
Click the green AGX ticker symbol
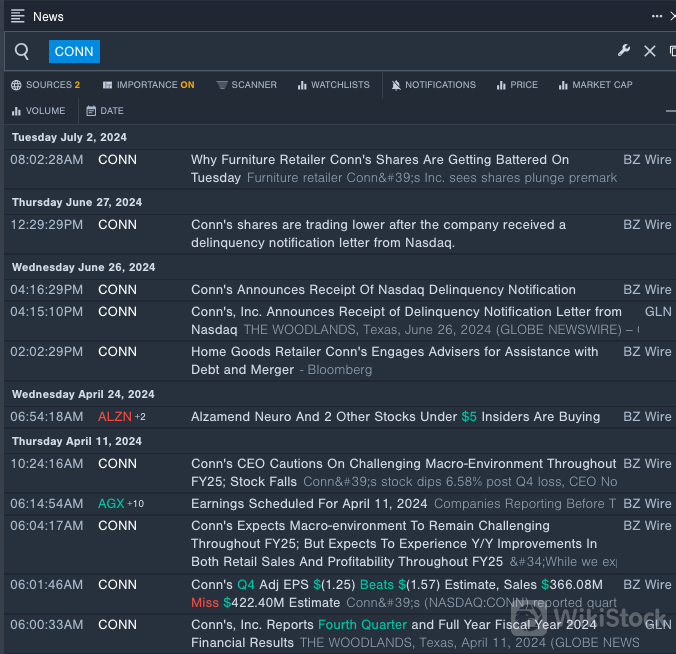(111, 504)
